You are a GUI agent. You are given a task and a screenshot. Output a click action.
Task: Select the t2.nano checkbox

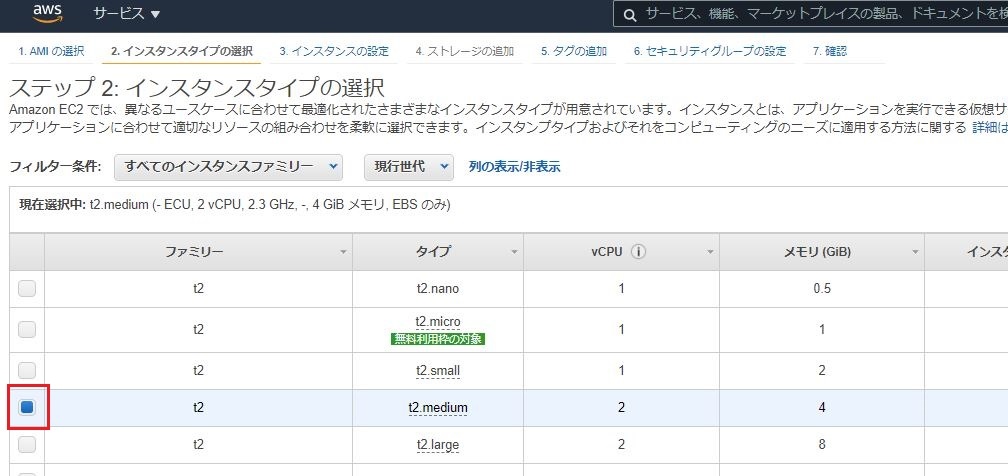(27, 288)
